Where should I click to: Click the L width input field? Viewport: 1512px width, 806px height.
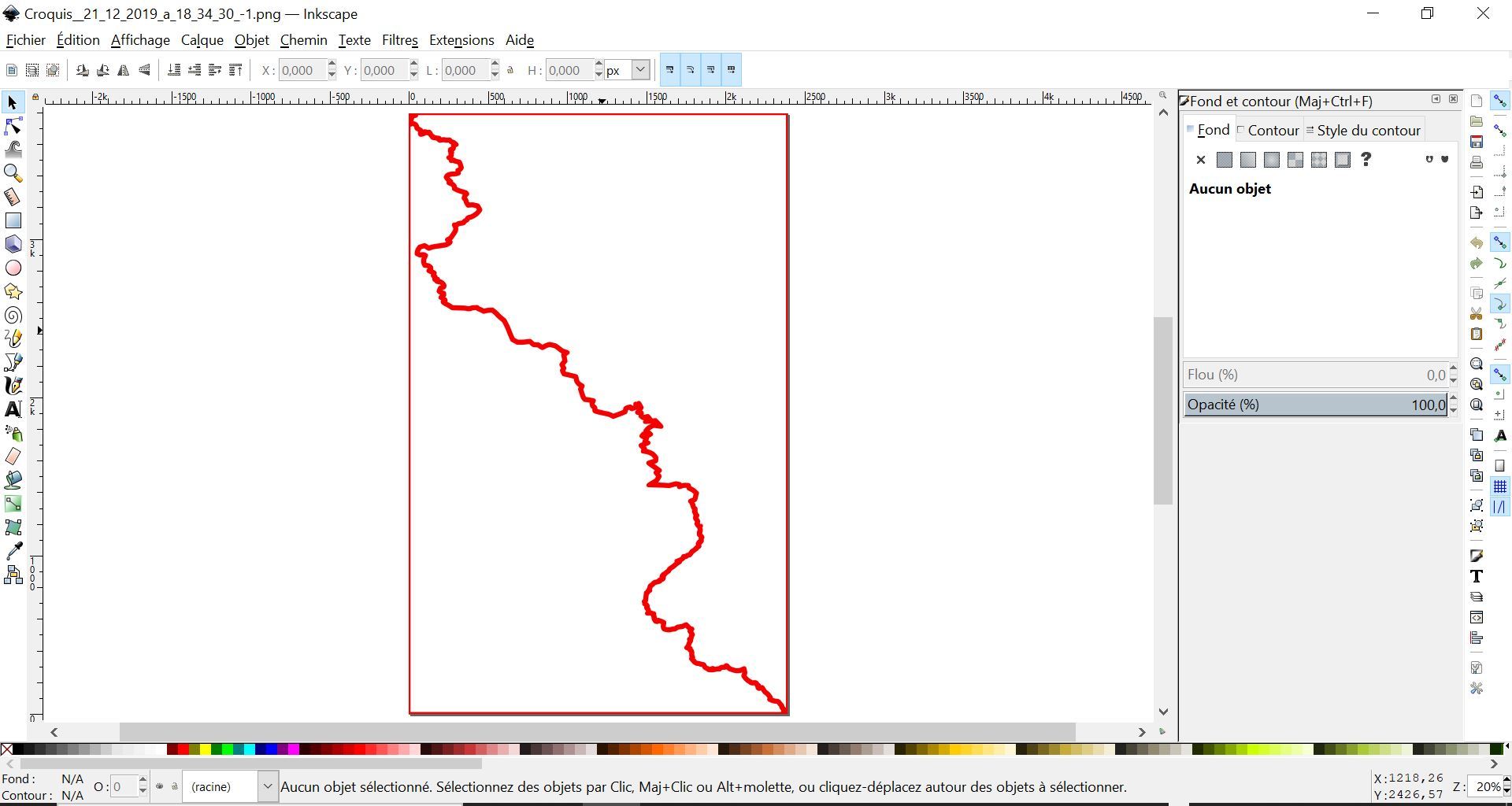(x=465, y=70)
